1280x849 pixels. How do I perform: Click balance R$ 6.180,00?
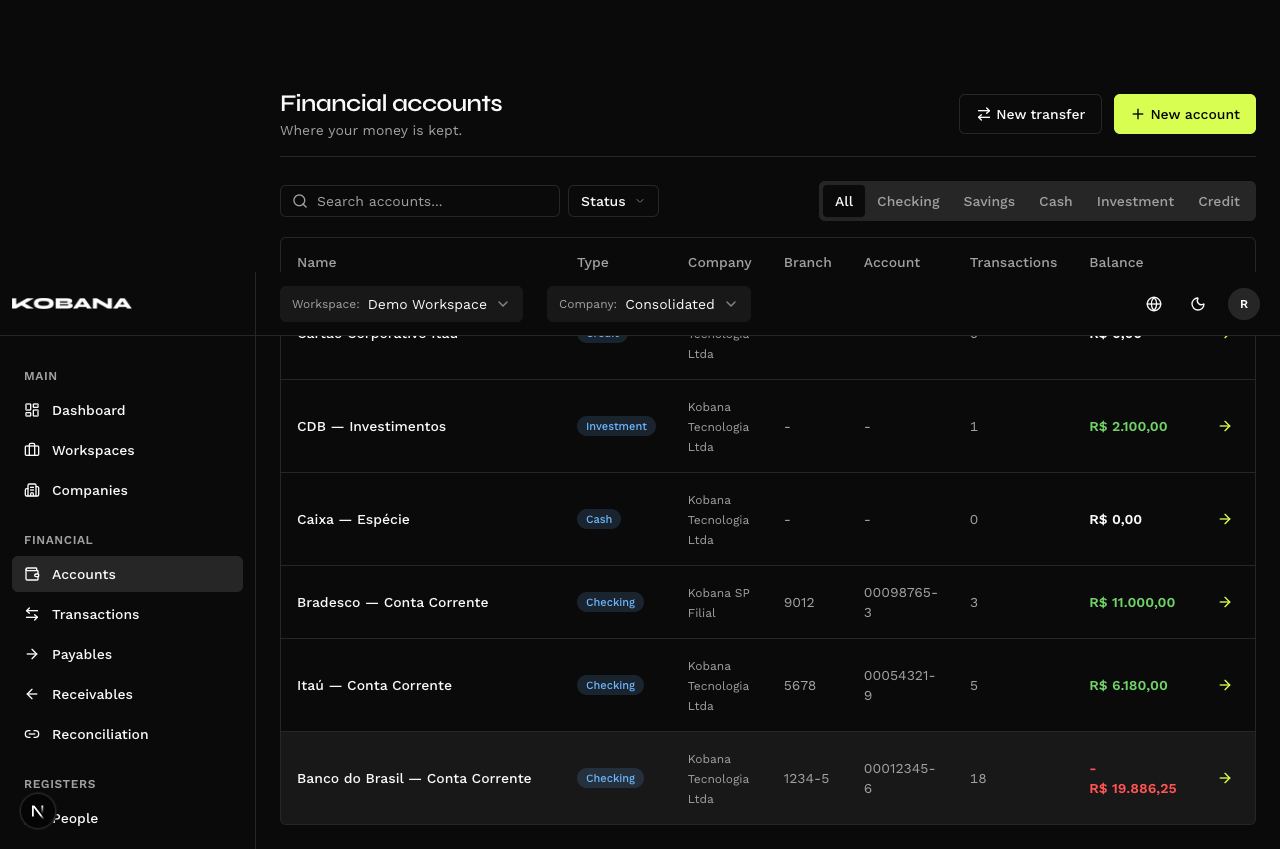point(1128,685)
